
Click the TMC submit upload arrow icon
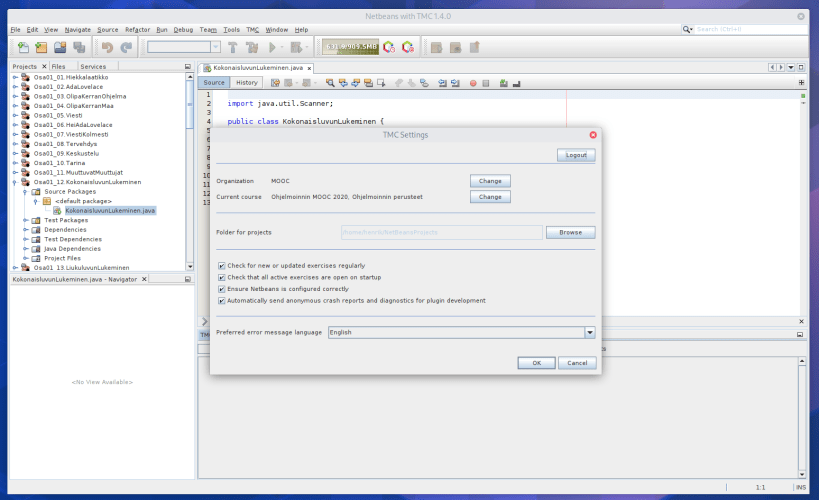point(474,48)
